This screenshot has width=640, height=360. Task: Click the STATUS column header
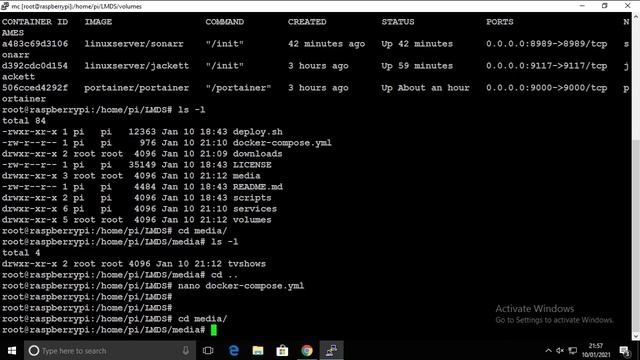click(398, 22)
